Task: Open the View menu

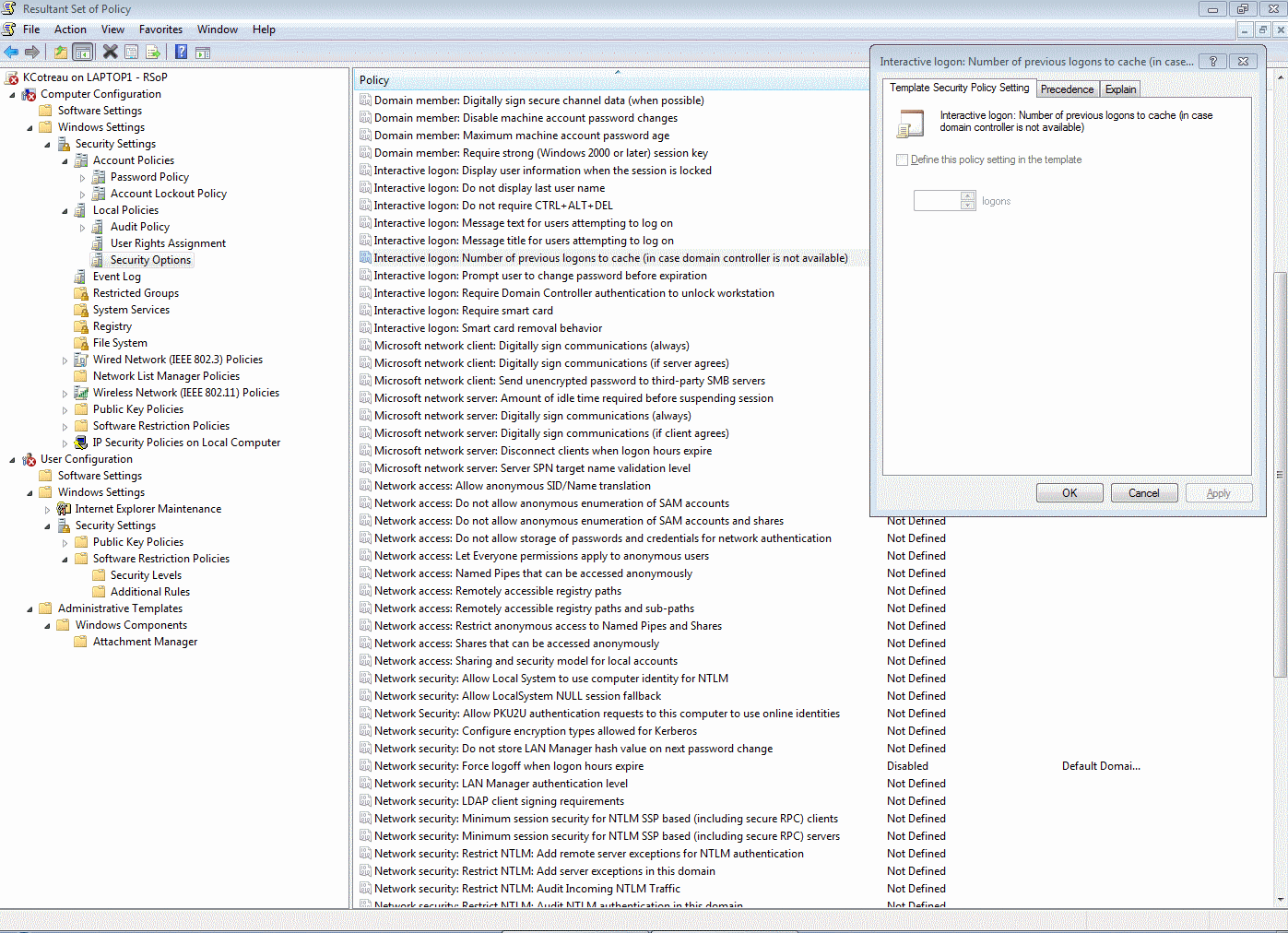Action: tap(112, 30)
